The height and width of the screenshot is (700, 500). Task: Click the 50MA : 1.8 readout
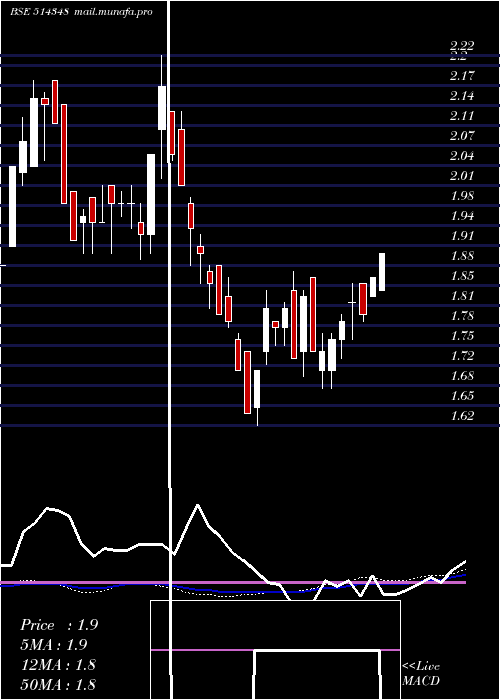58,684
